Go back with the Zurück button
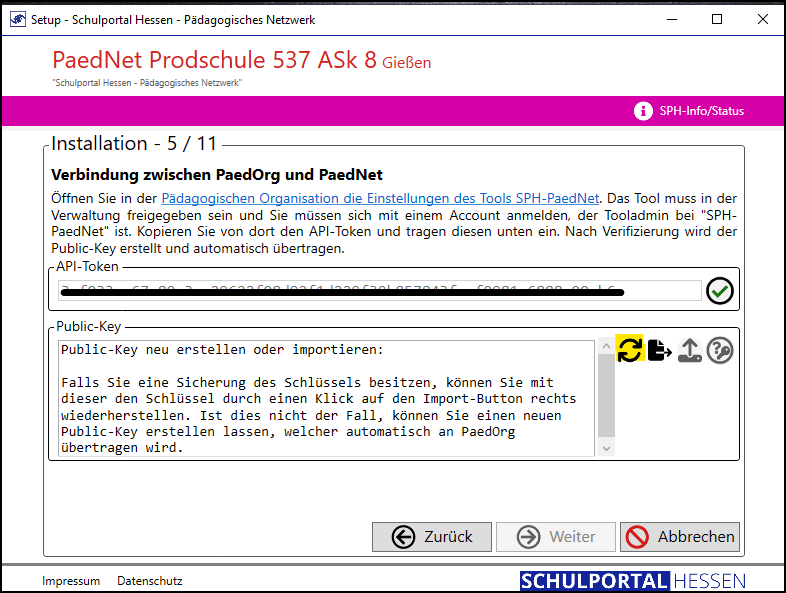This screenshot has height=593, width=786. point(432,537)
